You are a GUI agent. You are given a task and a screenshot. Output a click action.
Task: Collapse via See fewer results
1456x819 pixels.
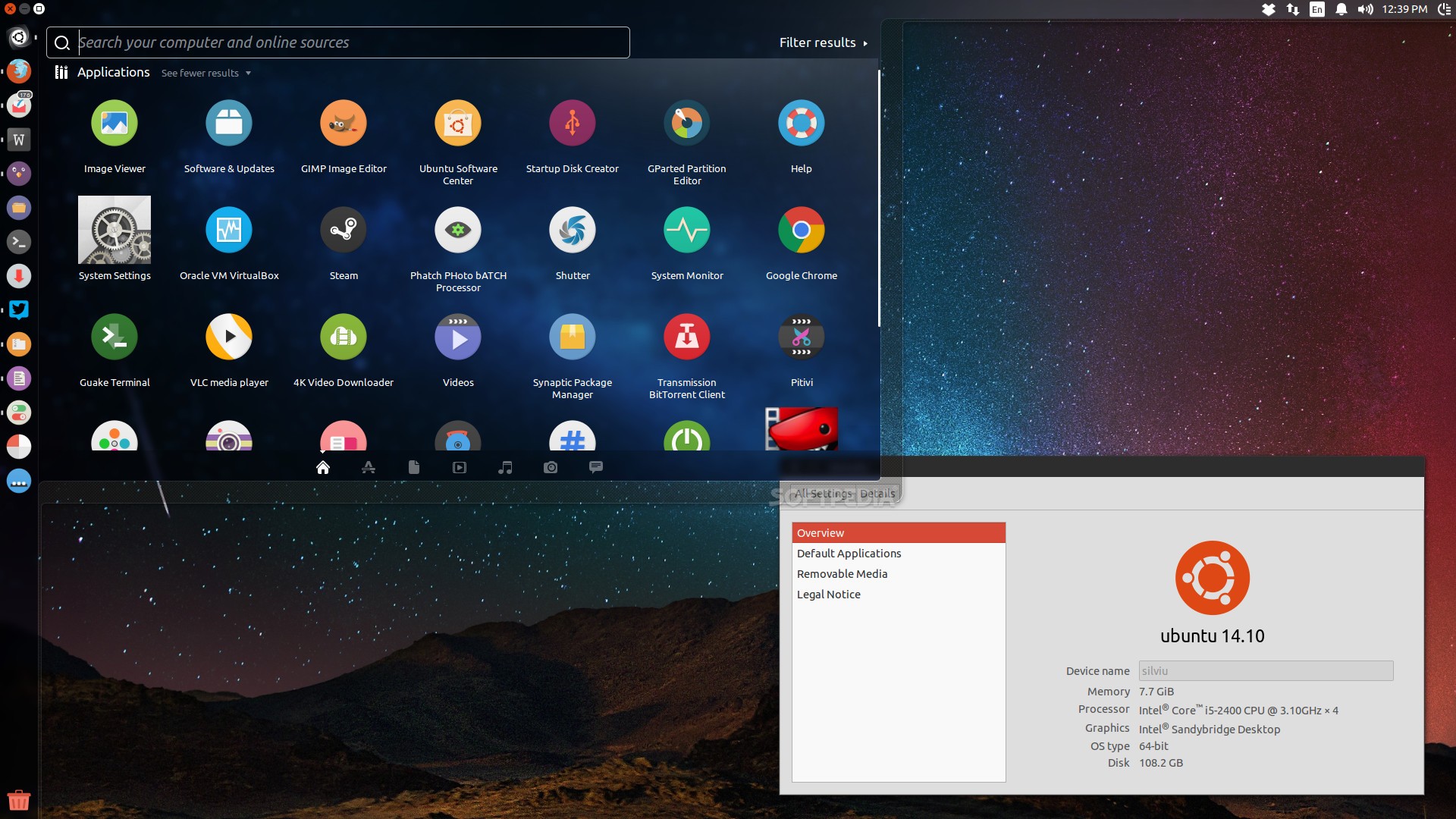206,73
